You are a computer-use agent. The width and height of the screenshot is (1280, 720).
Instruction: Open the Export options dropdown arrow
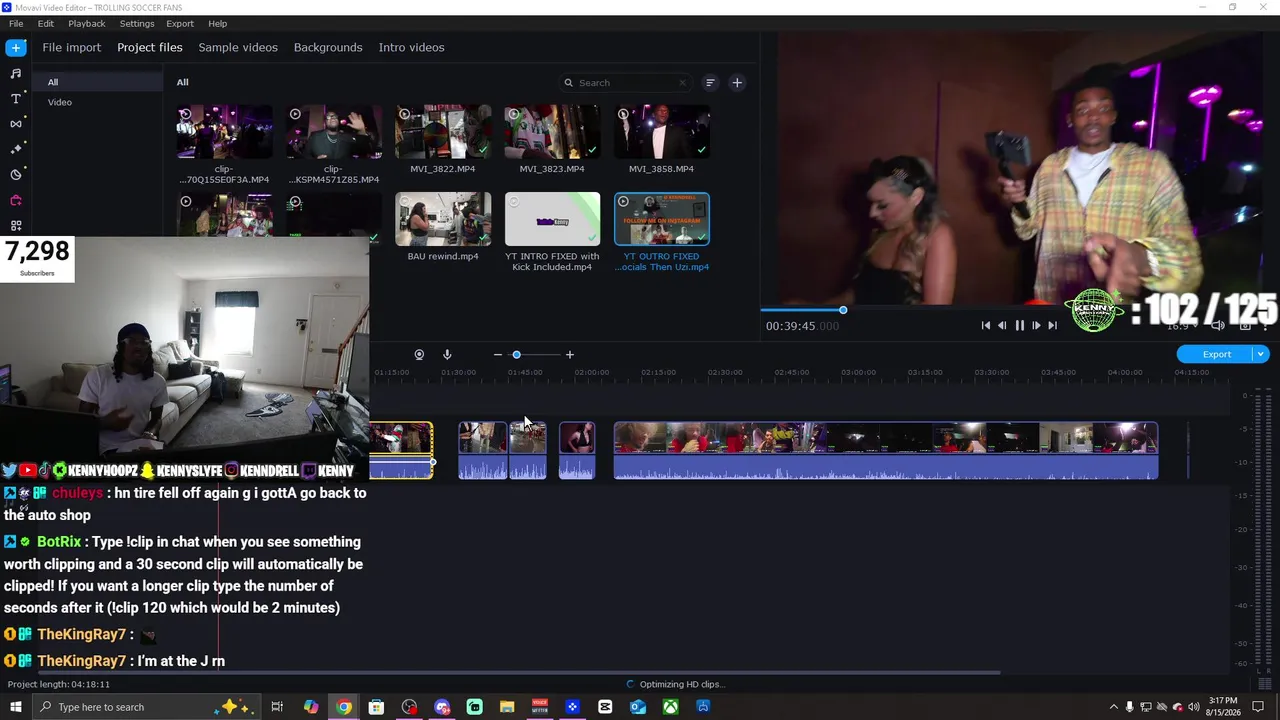coord(1261,354)
